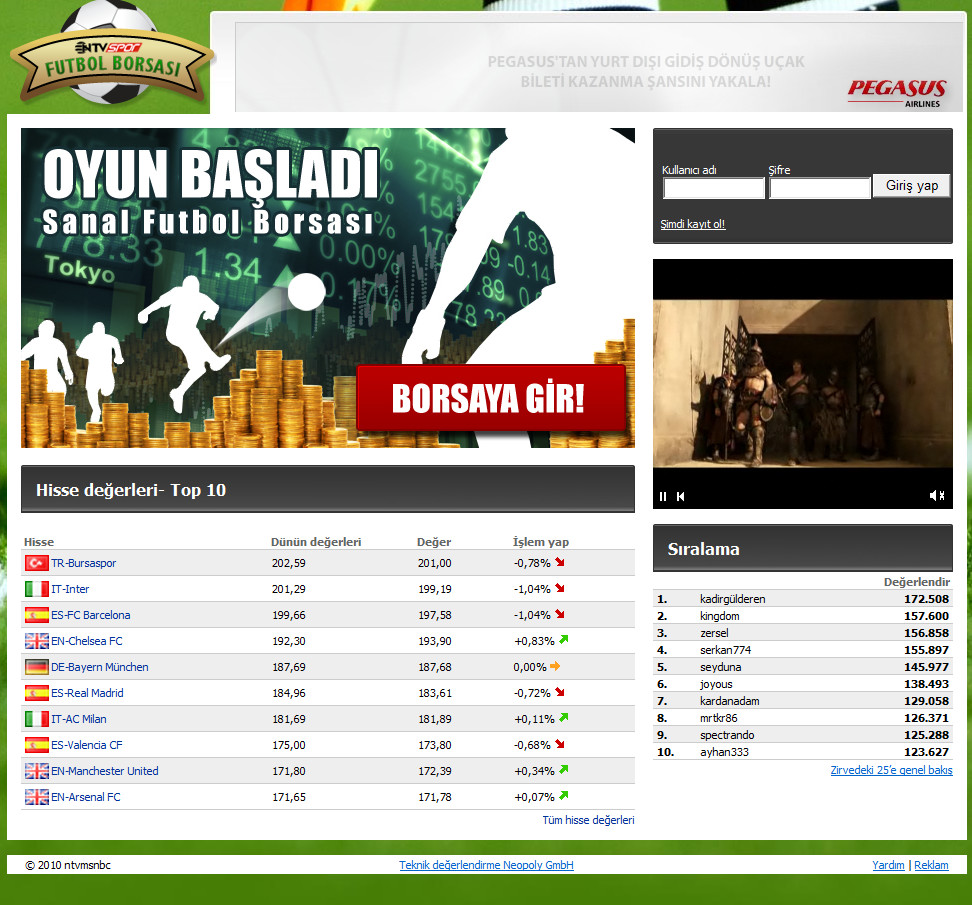Open the ES-Real Madrid share link
The width and height of the screenshot is (972, 905).
point(87,693)
